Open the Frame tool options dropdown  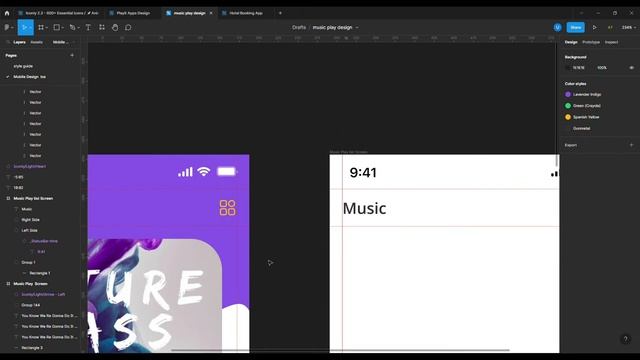pos(47,27)
